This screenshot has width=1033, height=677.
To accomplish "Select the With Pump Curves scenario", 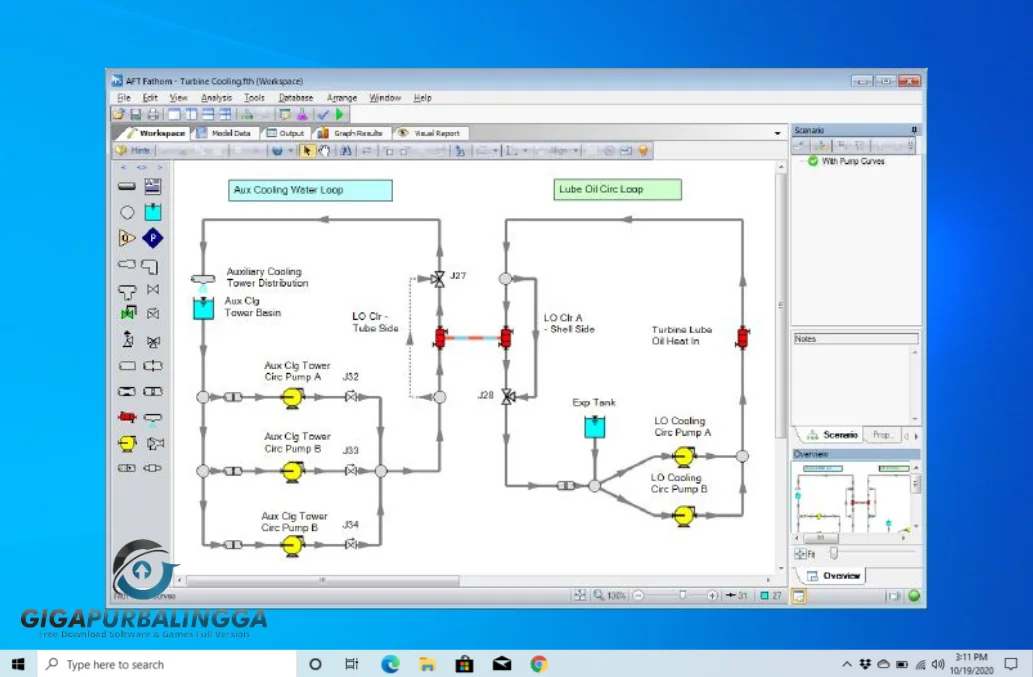I will coord(852,161).
